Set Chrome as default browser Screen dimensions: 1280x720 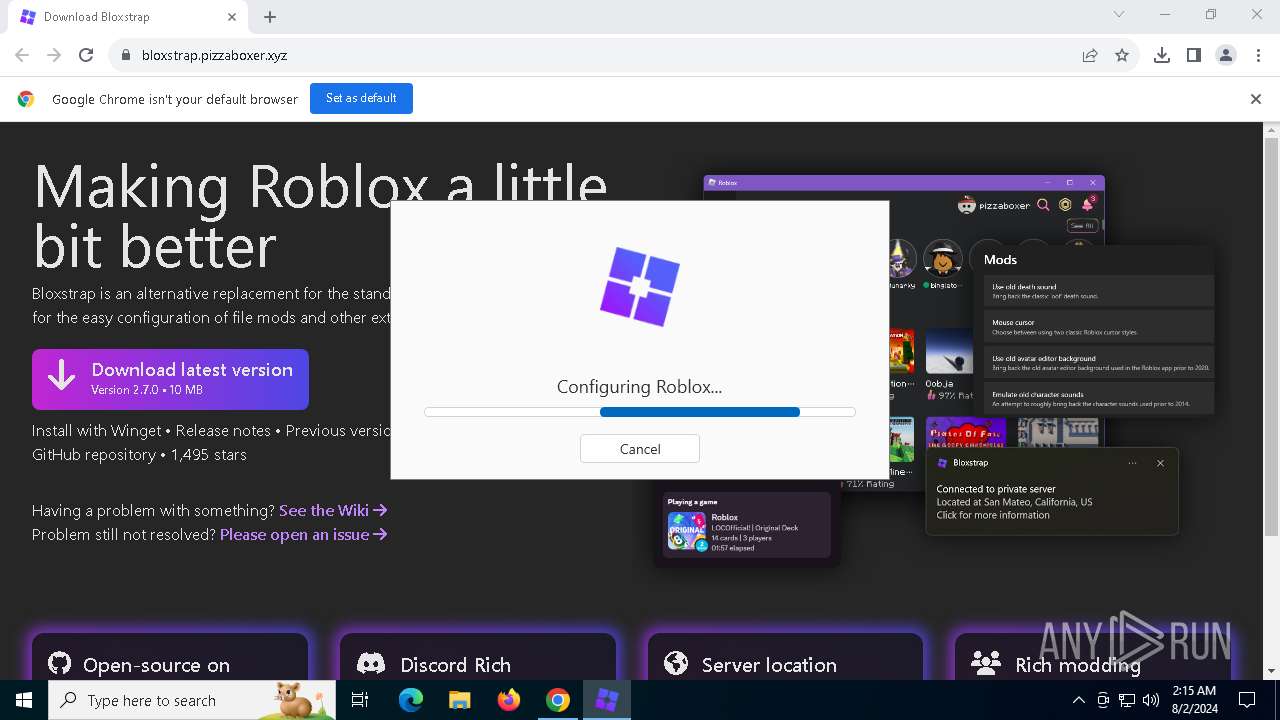pyautogui.click(x=361, y=98)
